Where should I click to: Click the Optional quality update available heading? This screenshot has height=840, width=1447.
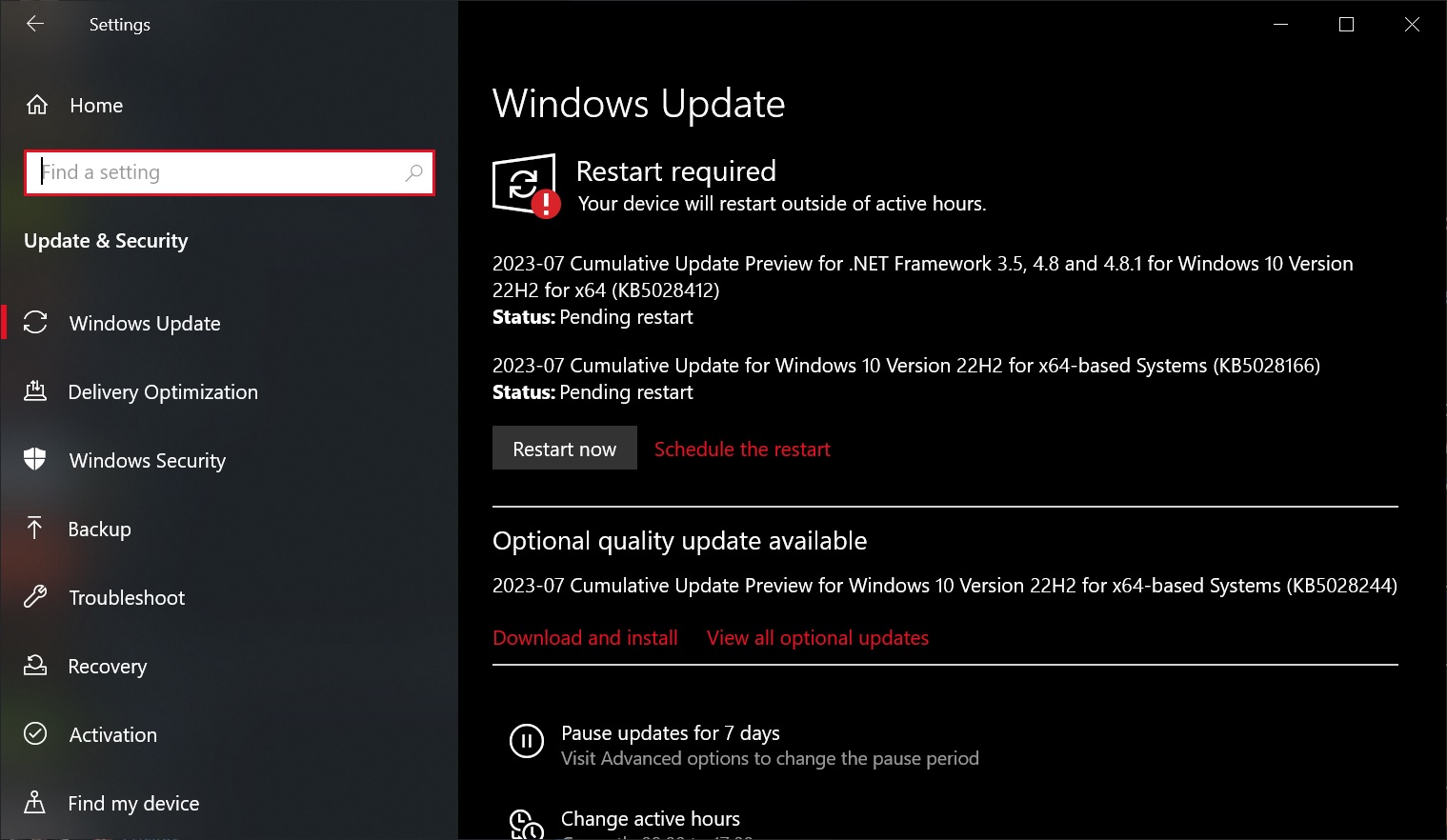(679, 540)
